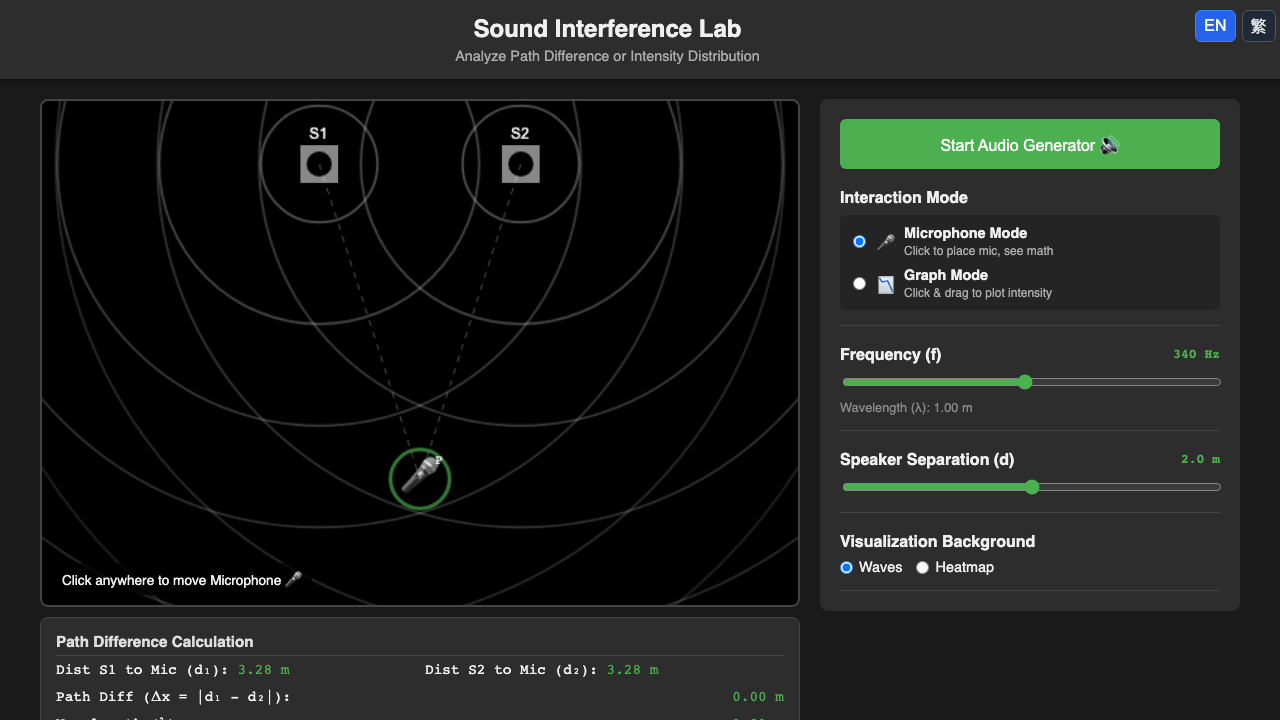Screen dimensions: 1280x720
Task: Select Microphone Mode radio button
Action: (859, 242)
